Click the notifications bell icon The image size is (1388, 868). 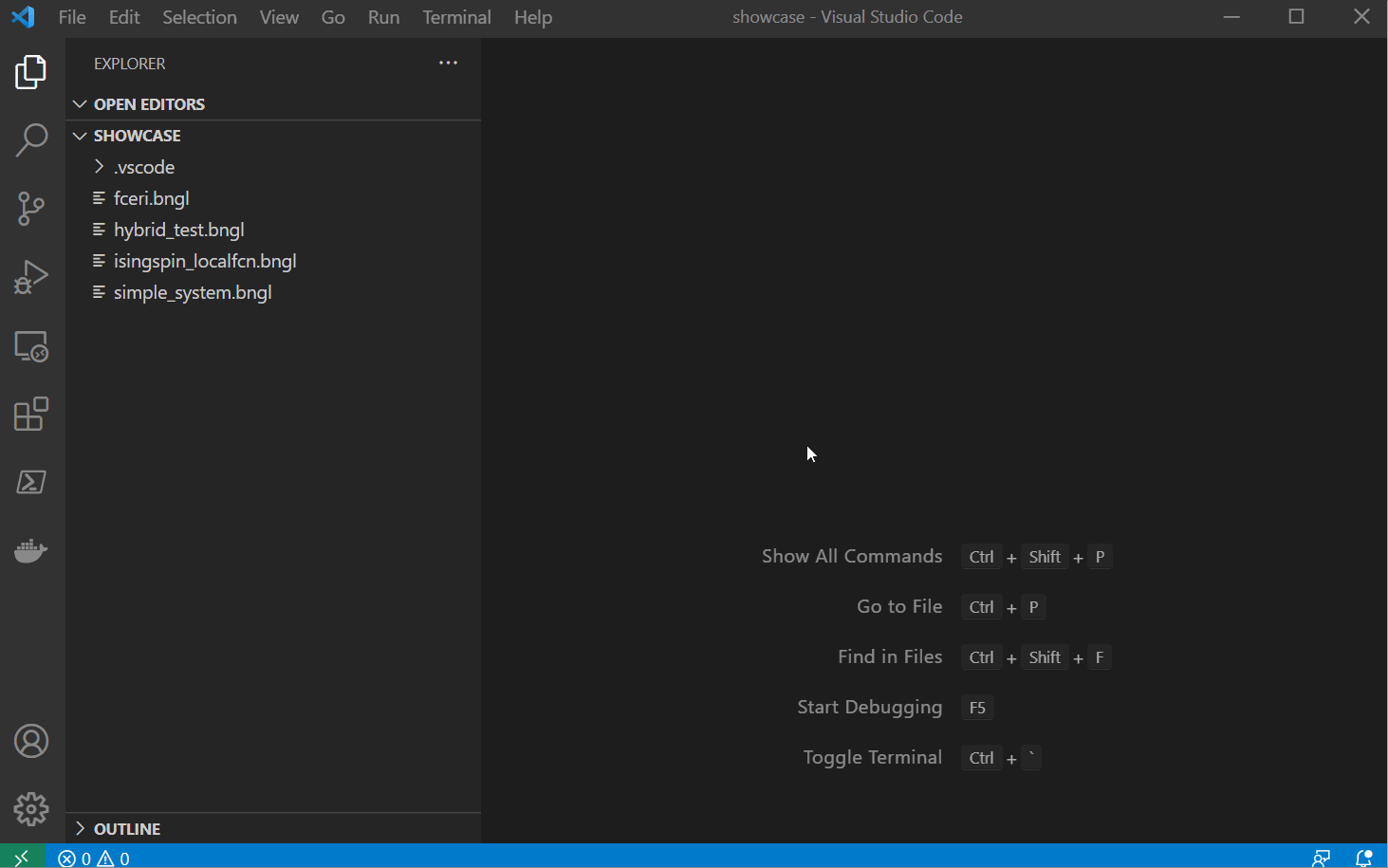(x=1364, y=859)
